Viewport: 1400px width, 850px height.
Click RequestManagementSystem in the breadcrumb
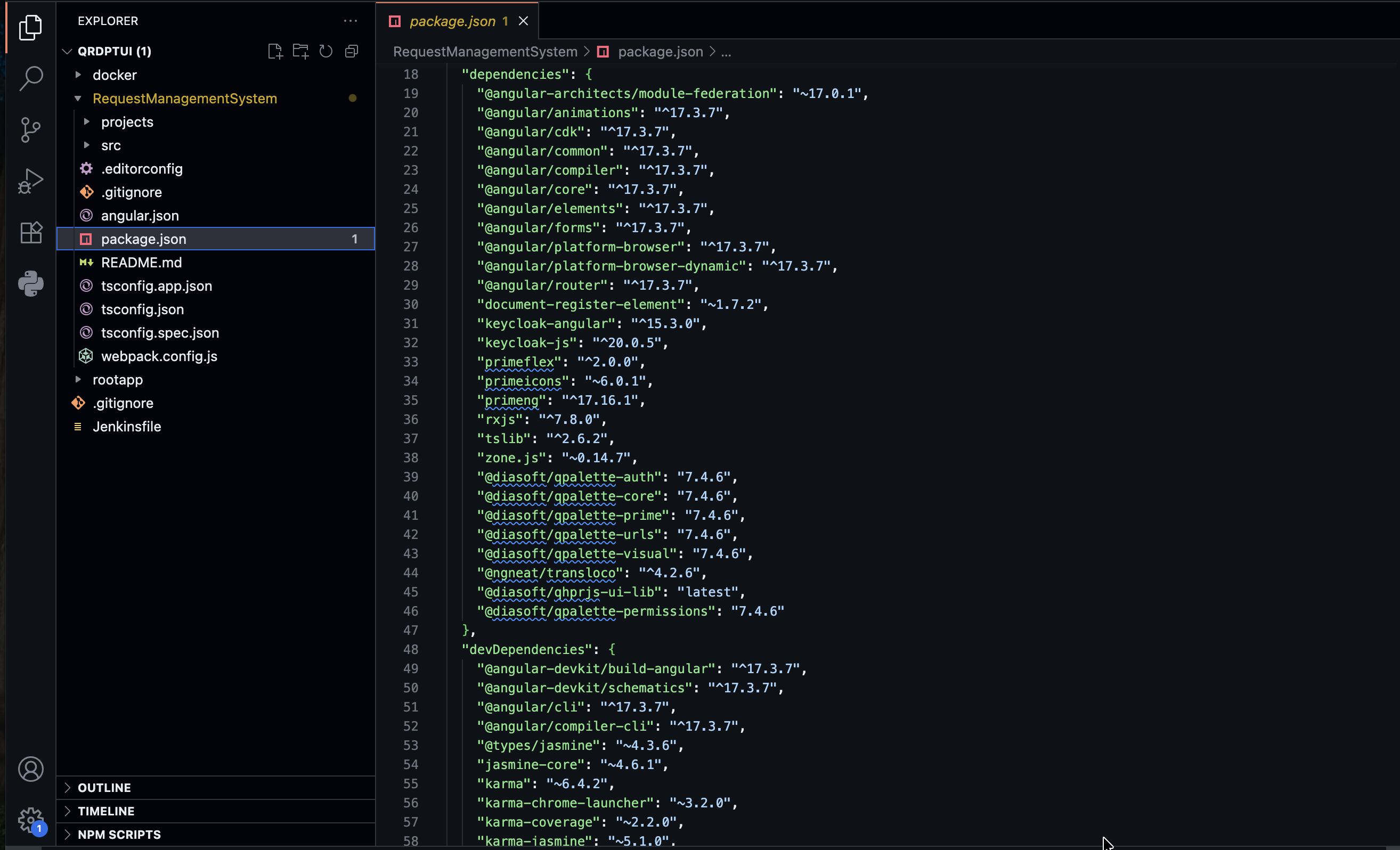[485, 52]
